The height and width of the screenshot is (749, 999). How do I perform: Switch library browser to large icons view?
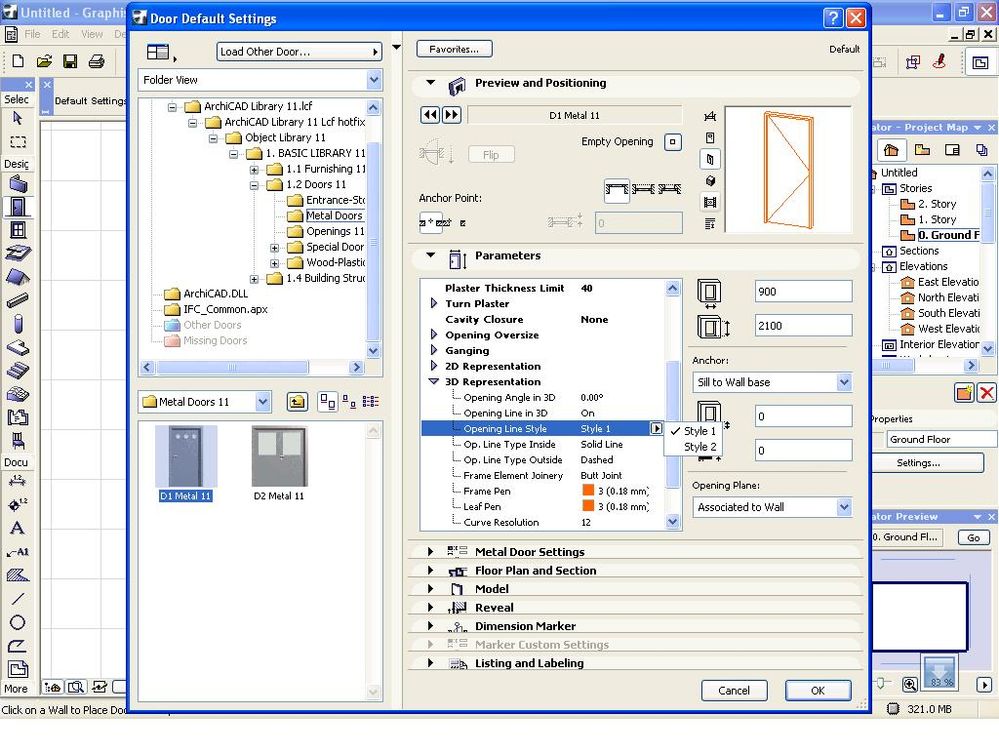(x=327, y=402)
